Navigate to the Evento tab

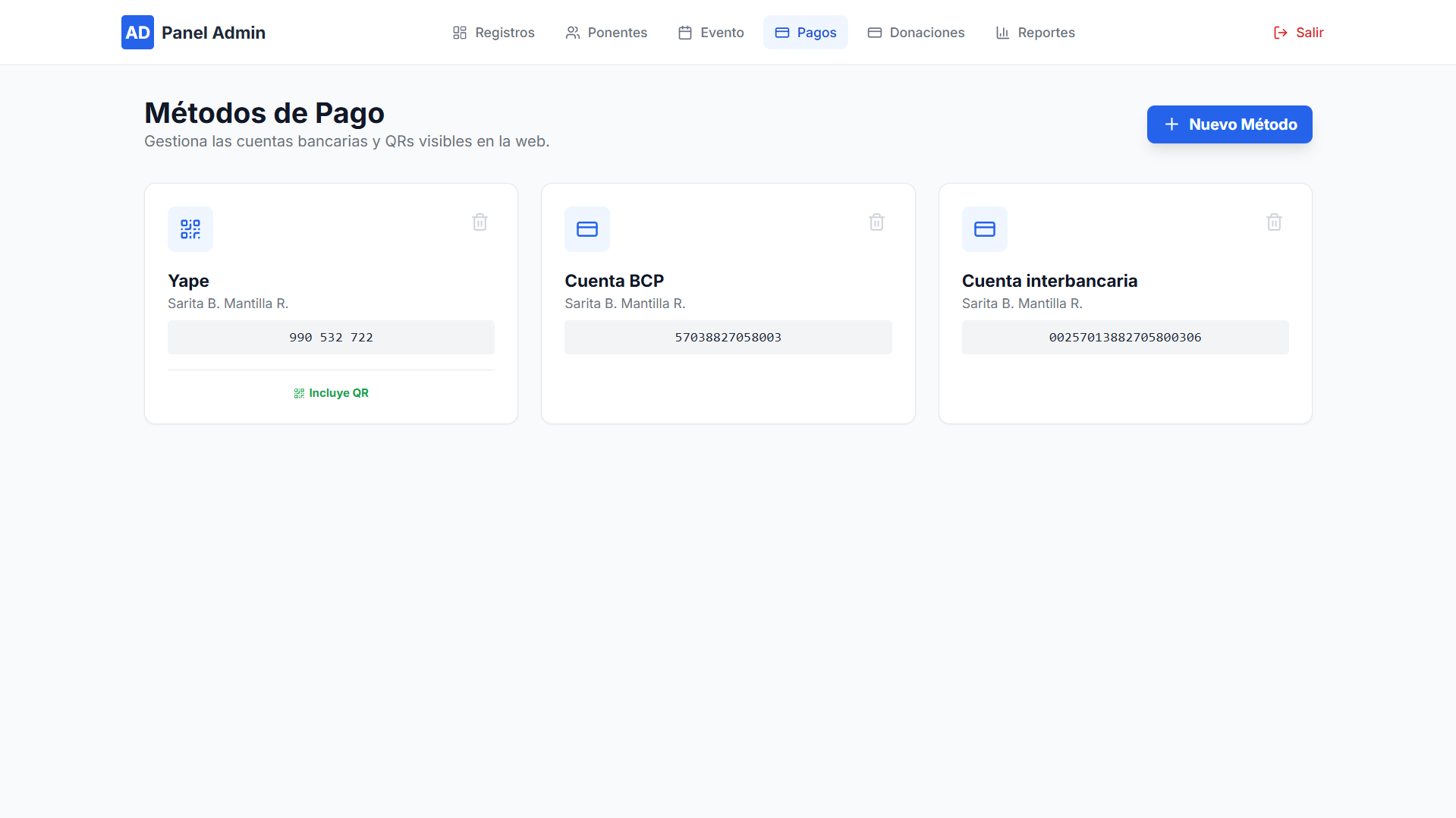click(x=711, y=33)
